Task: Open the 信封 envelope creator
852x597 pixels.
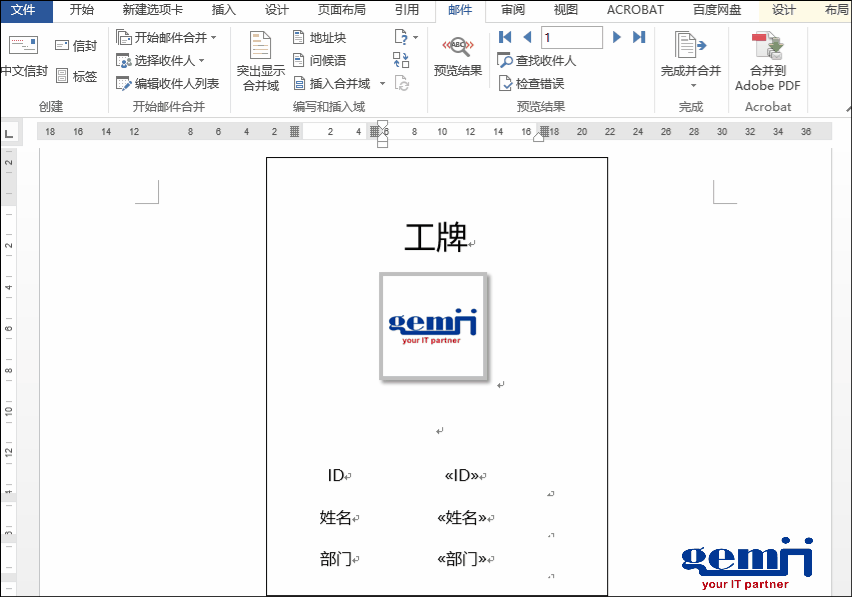Action: tap(77, 45)
